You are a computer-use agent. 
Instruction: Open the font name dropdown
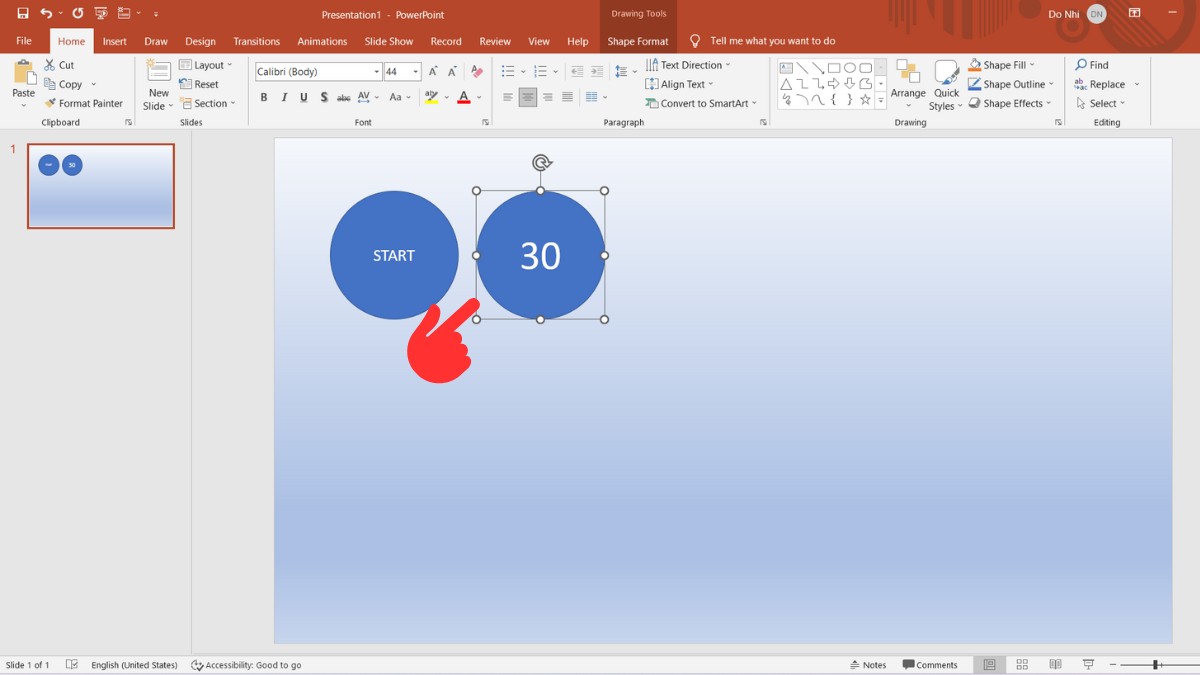tap(376, 72)
